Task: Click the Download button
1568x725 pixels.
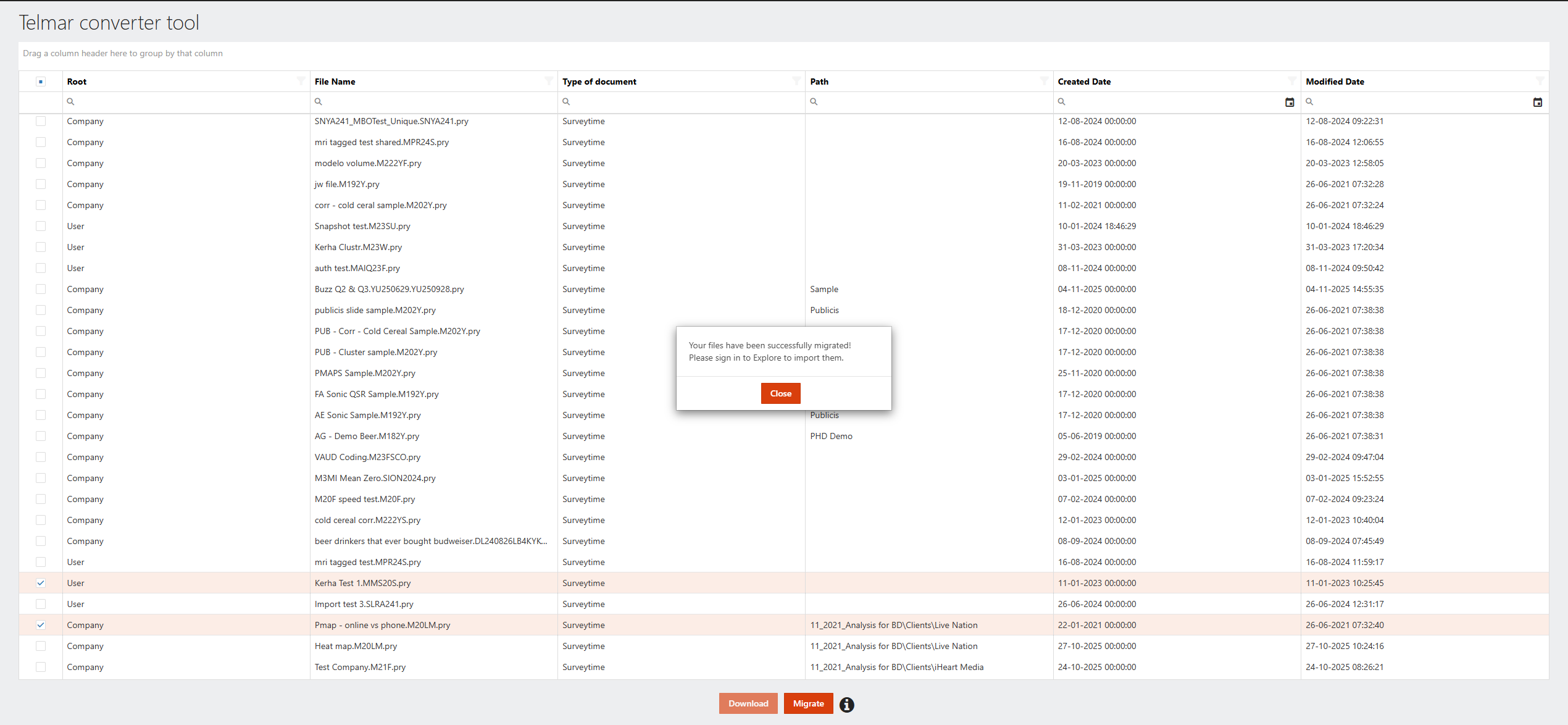Action: [x=748, y=703]
